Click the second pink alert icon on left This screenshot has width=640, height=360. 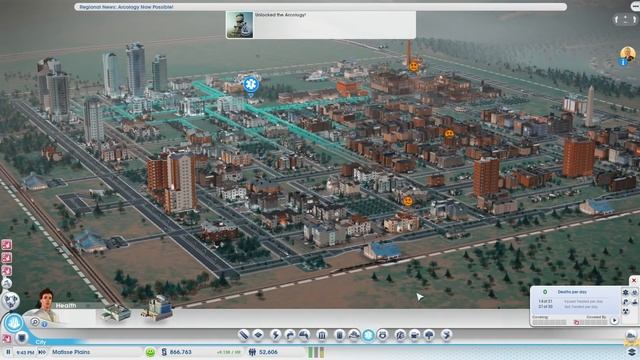pos(7,258)
